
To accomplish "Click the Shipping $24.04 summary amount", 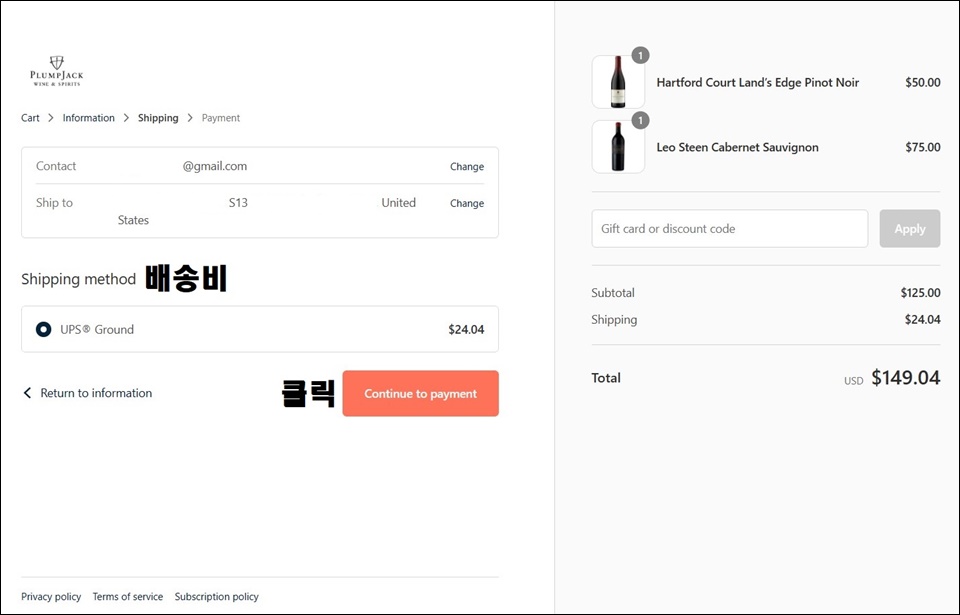I will pyautogui.click(x=923, y=320).
